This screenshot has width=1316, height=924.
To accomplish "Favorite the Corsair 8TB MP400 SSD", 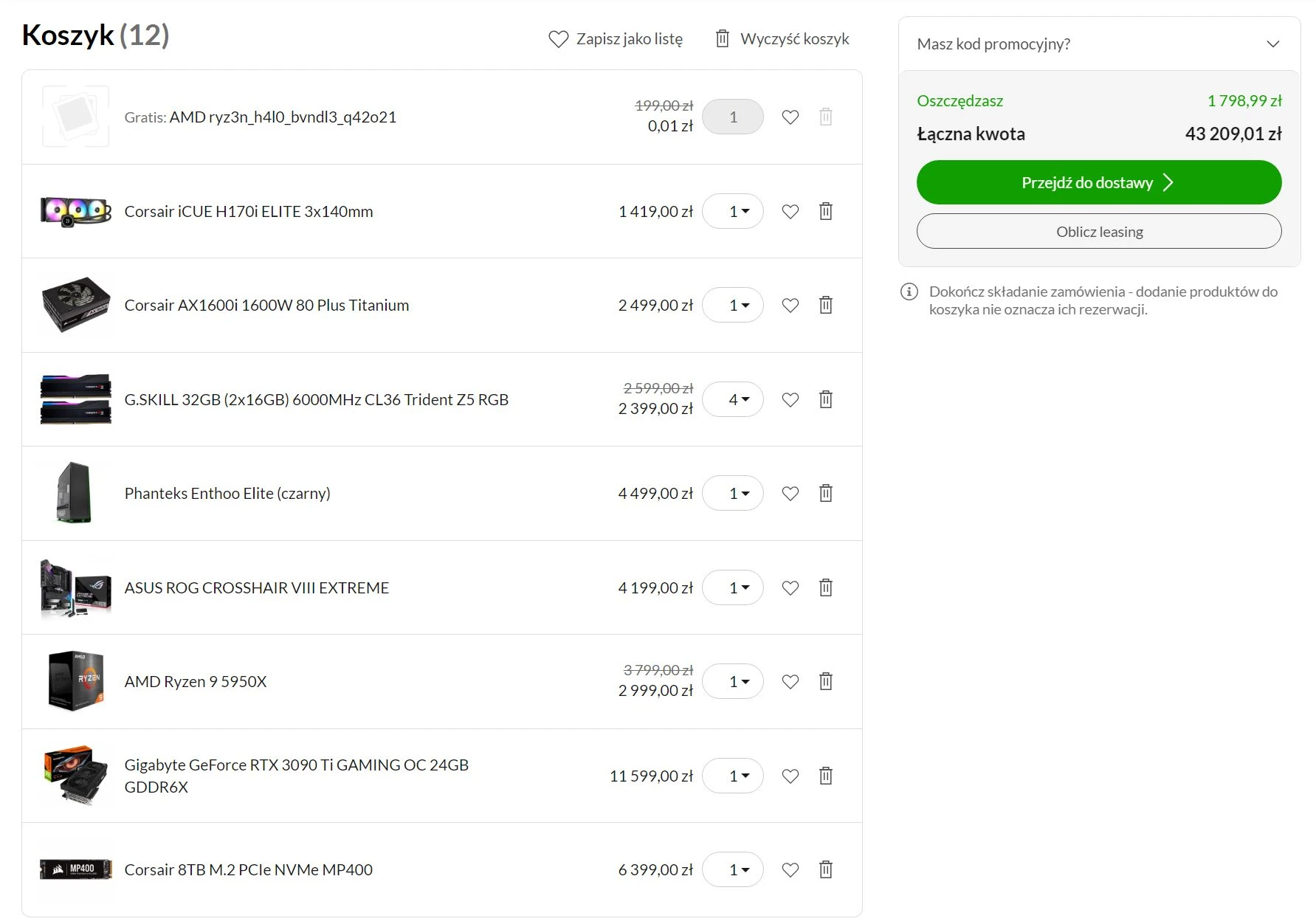I will point(790,870).
